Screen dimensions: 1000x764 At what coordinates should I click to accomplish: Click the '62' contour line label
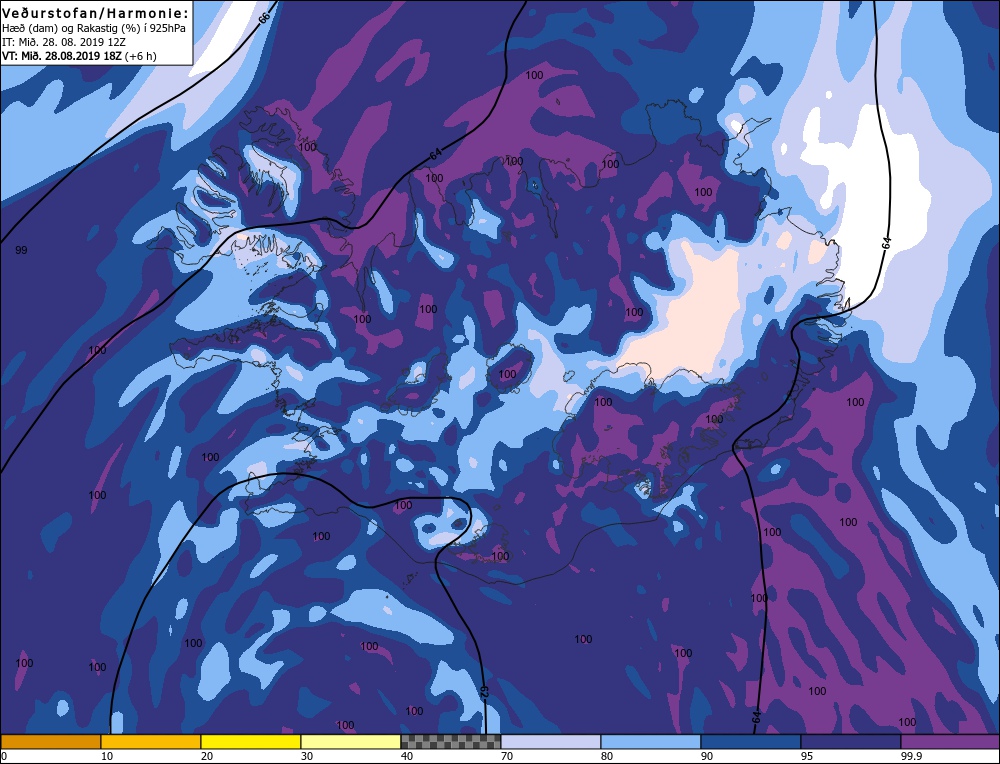click(483, 693)
